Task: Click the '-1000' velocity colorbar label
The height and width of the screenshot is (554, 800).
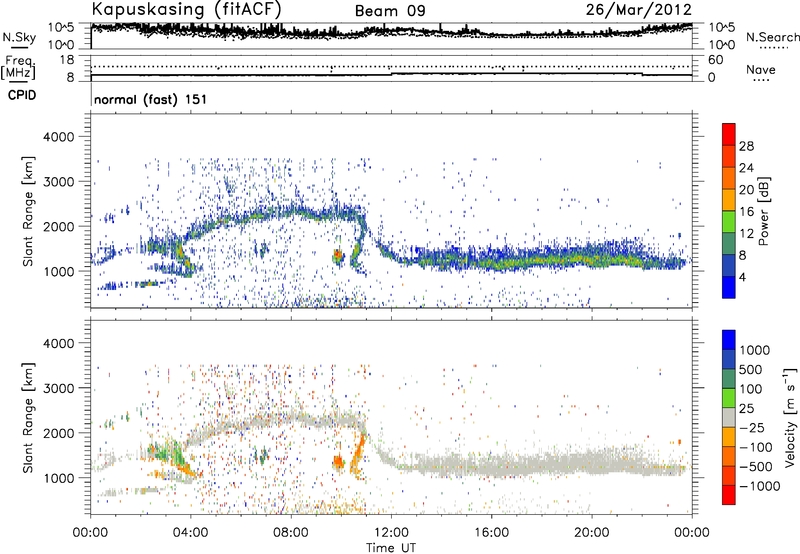Action: (x=759, y=486)
